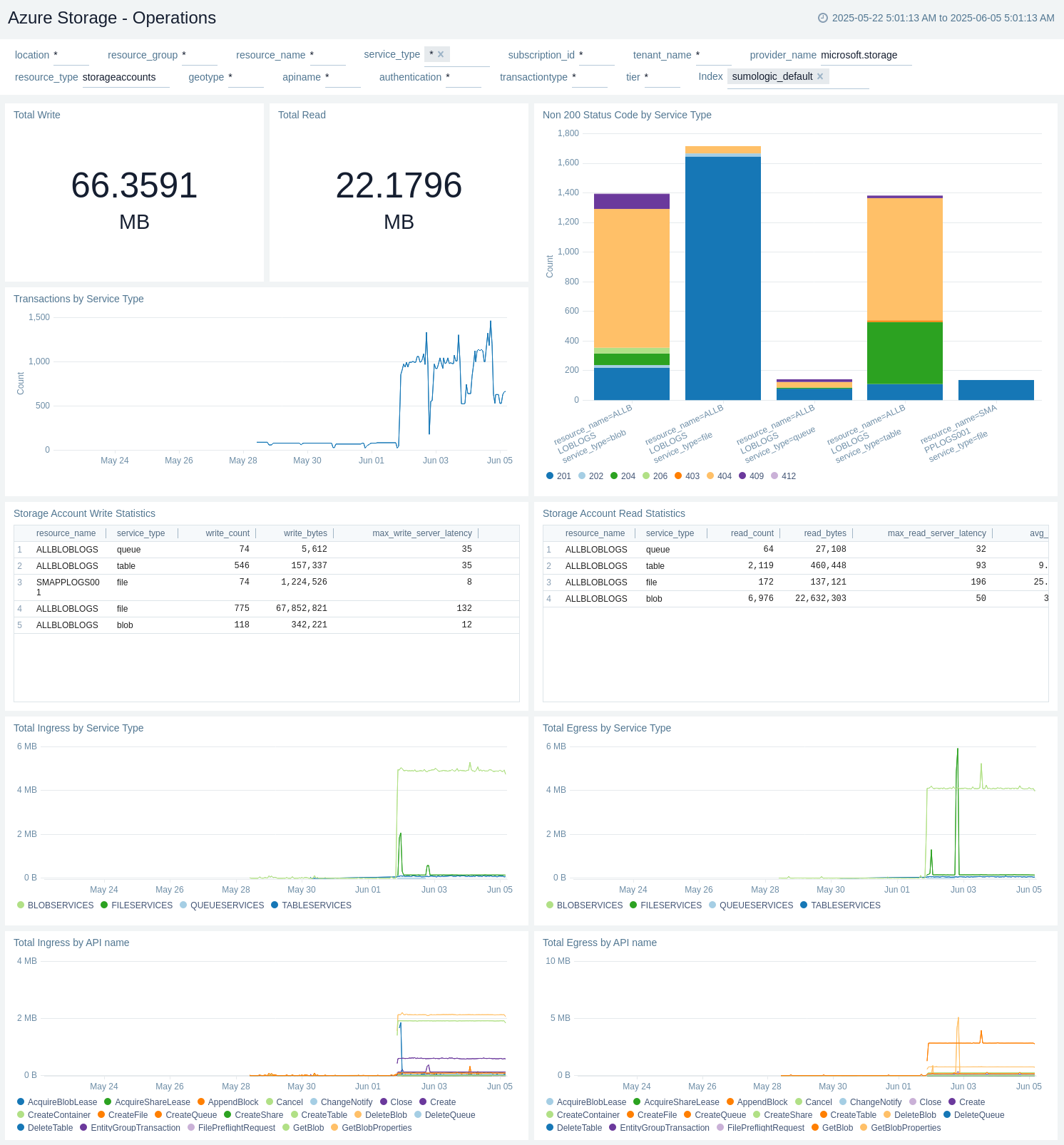Toggle the 204 status code legend item
The image size is (1064, 1145).
tap(623, 476)
